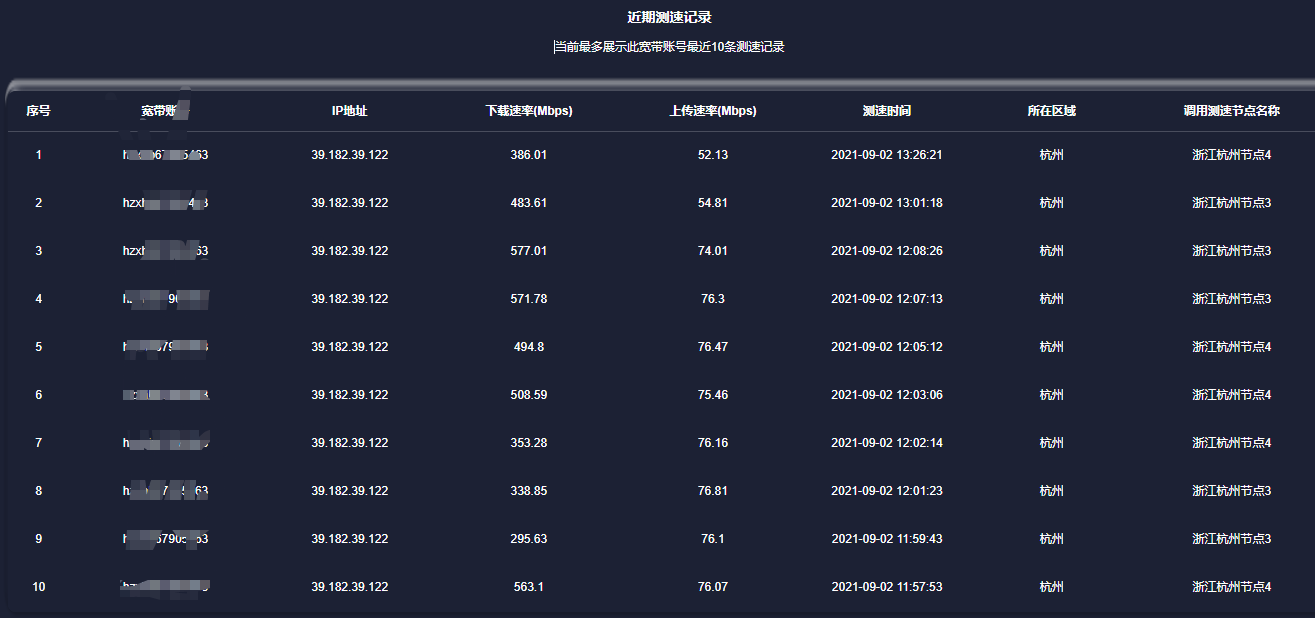
Task: Click sequence number 10
Action: (39, 587)
